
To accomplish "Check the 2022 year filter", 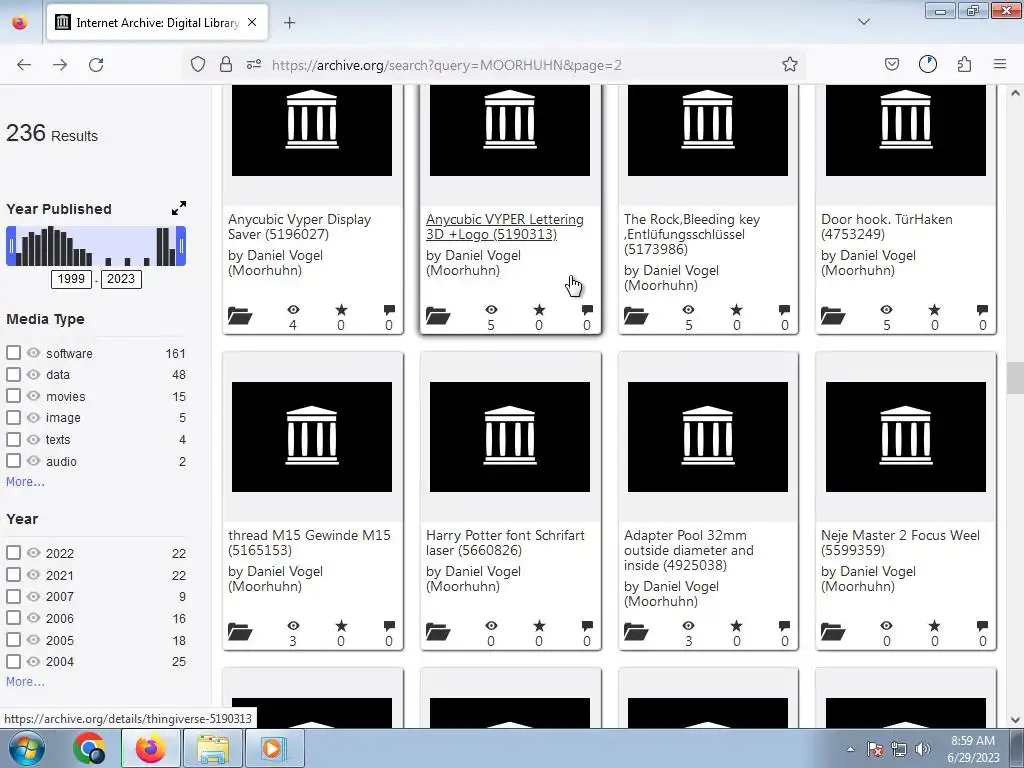I will tap(13, 552).
